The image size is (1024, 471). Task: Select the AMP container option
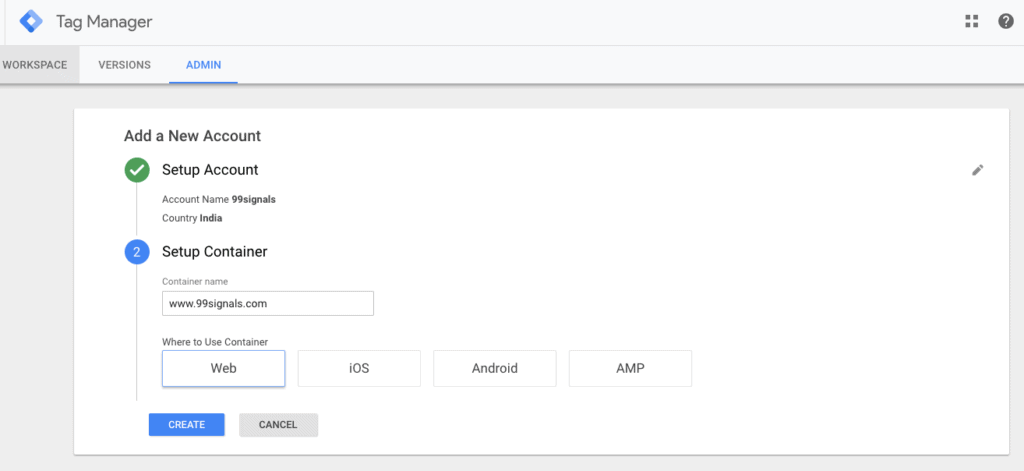pyautogui.click(x=630, y=368)
